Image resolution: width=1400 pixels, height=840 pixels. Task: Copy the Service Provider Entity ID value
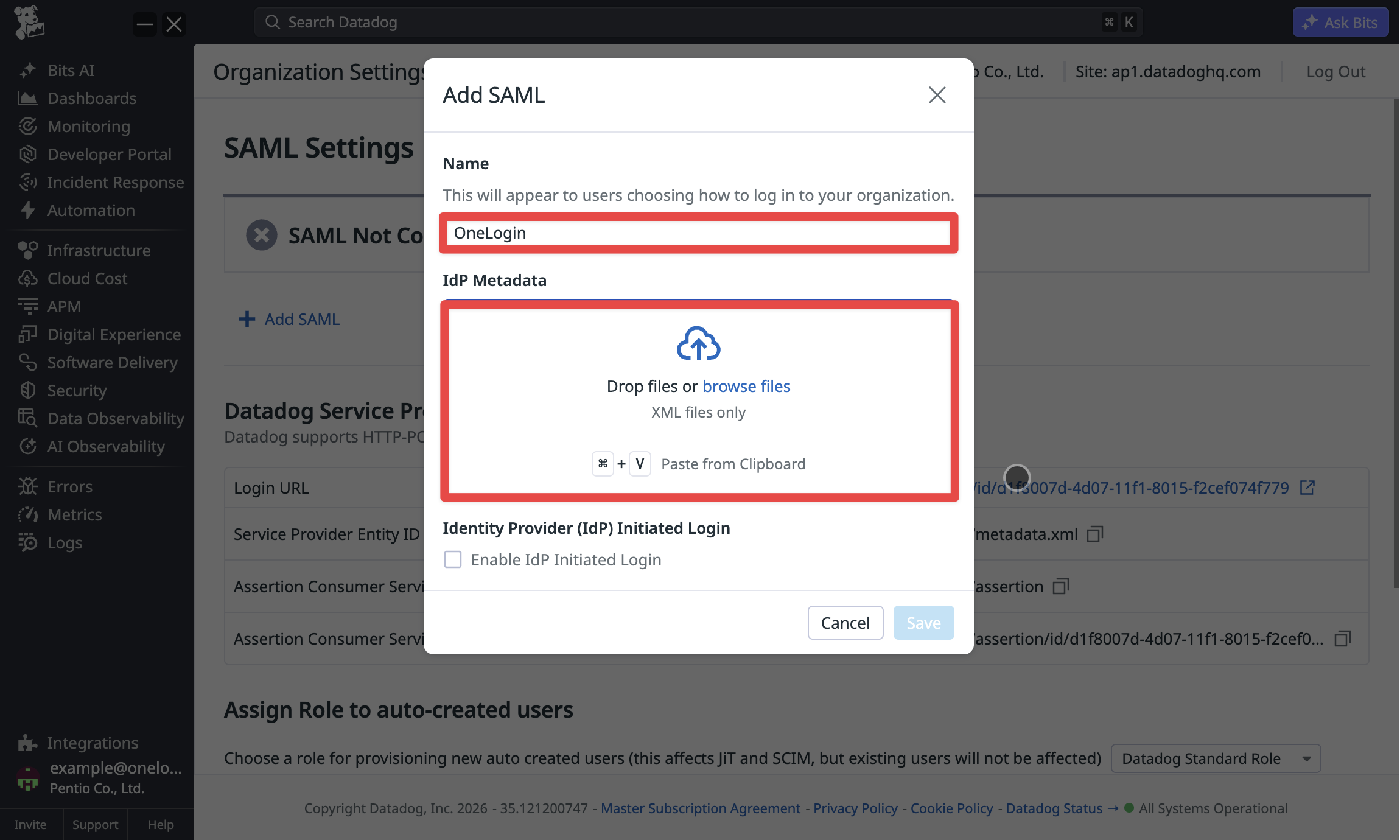[x=1095, y=534]
